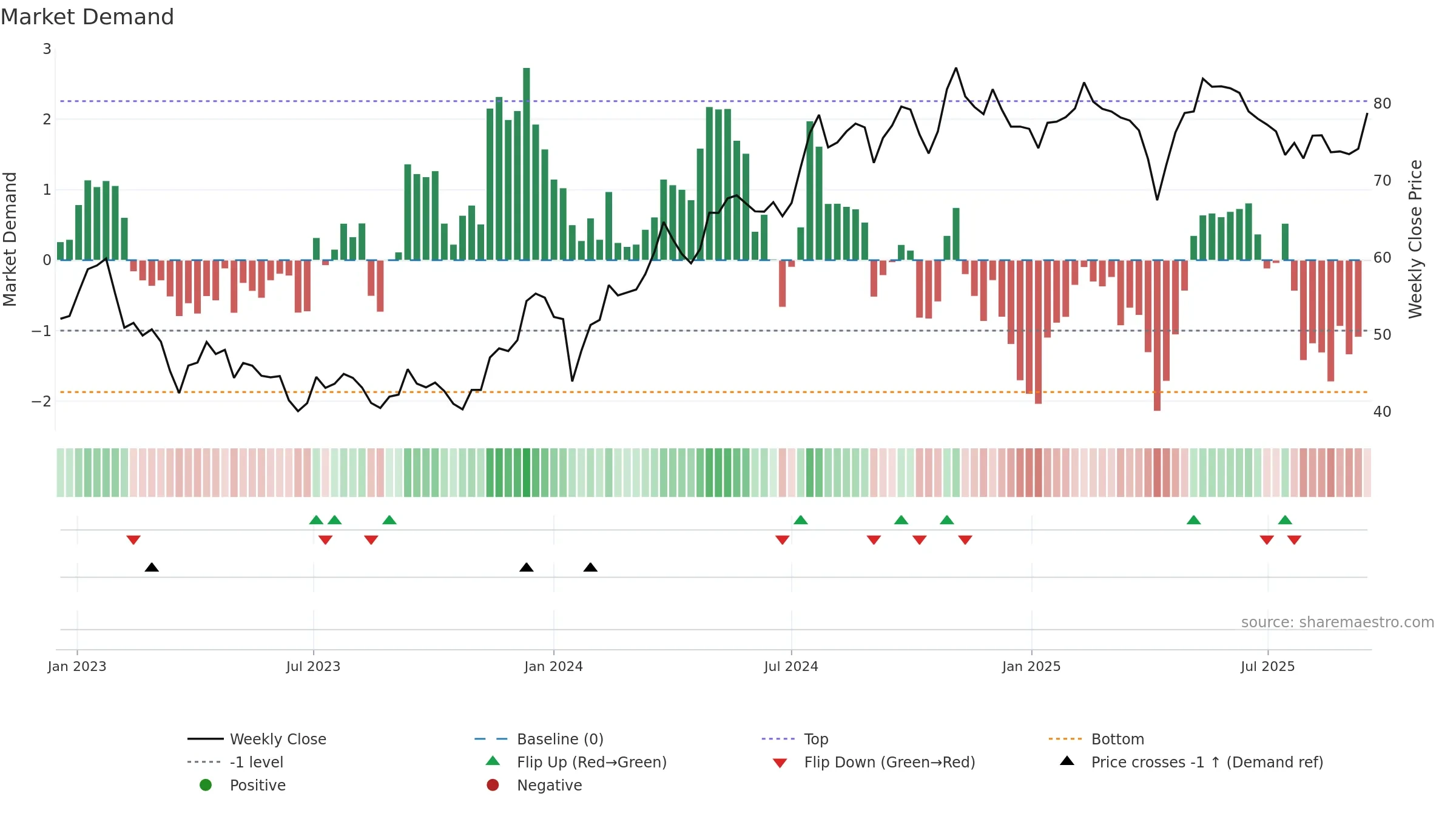Click the left axis tick value 3
Screen dimensions: 1456x819
click(47, 49)
